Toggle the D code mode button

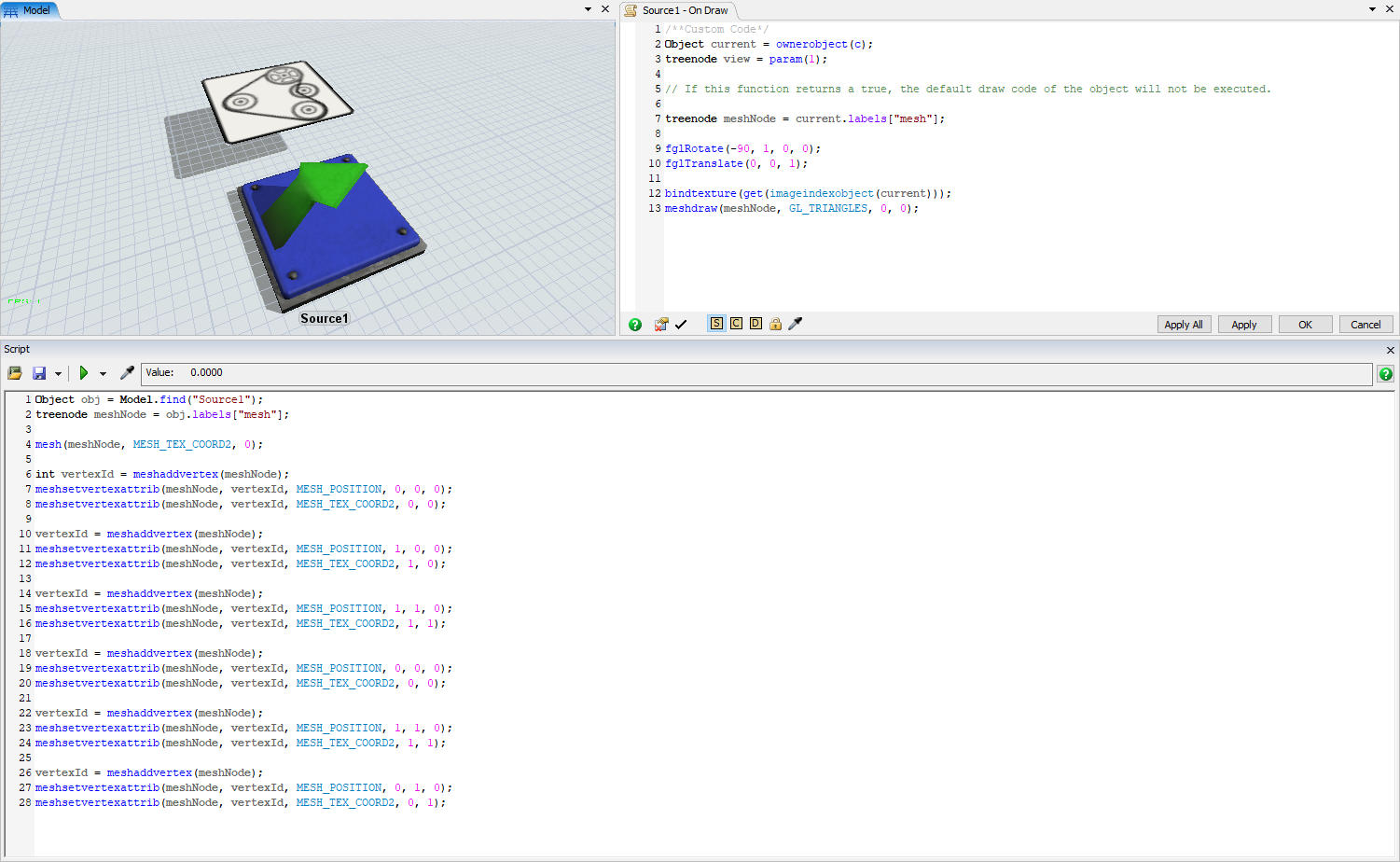tap(755, 324)
